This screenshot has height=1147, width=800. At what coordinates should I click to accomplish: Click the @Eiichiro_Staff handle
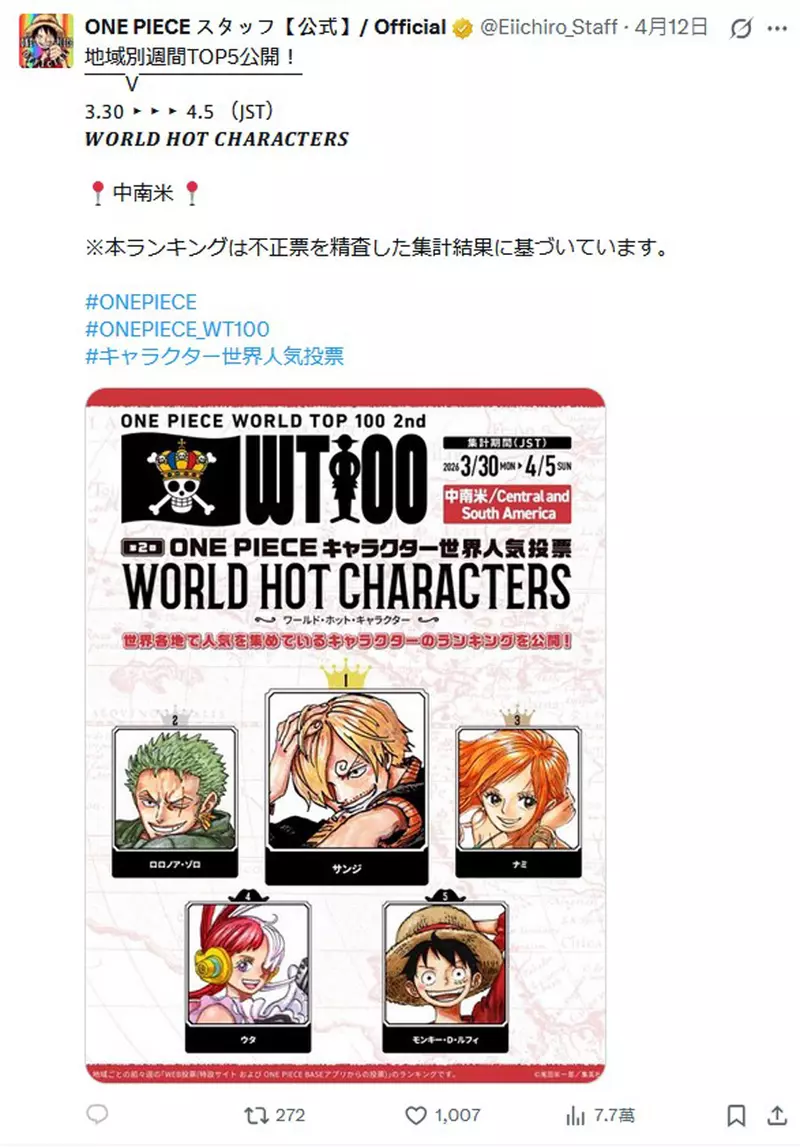tap(548, 28)
